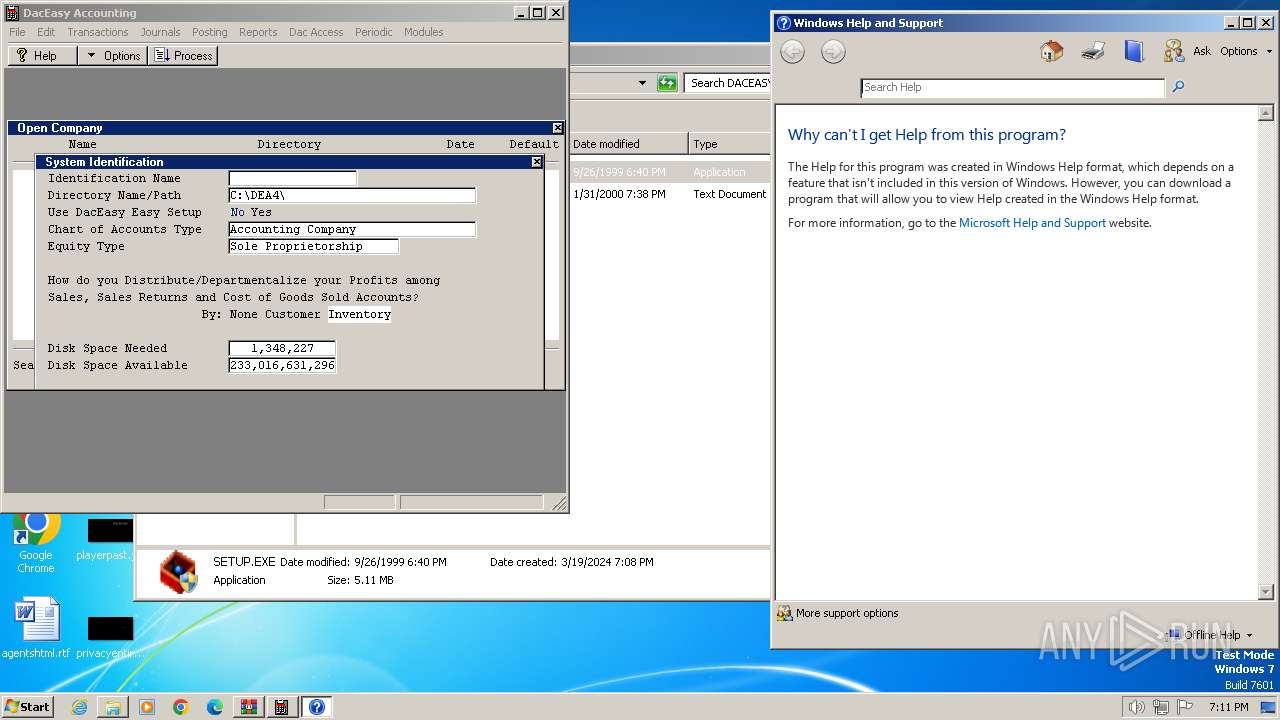The width and height of the screenshot is (1280, 720).
Task: Click the DacEasy Help toolbar button
Action: coord(42,56)
